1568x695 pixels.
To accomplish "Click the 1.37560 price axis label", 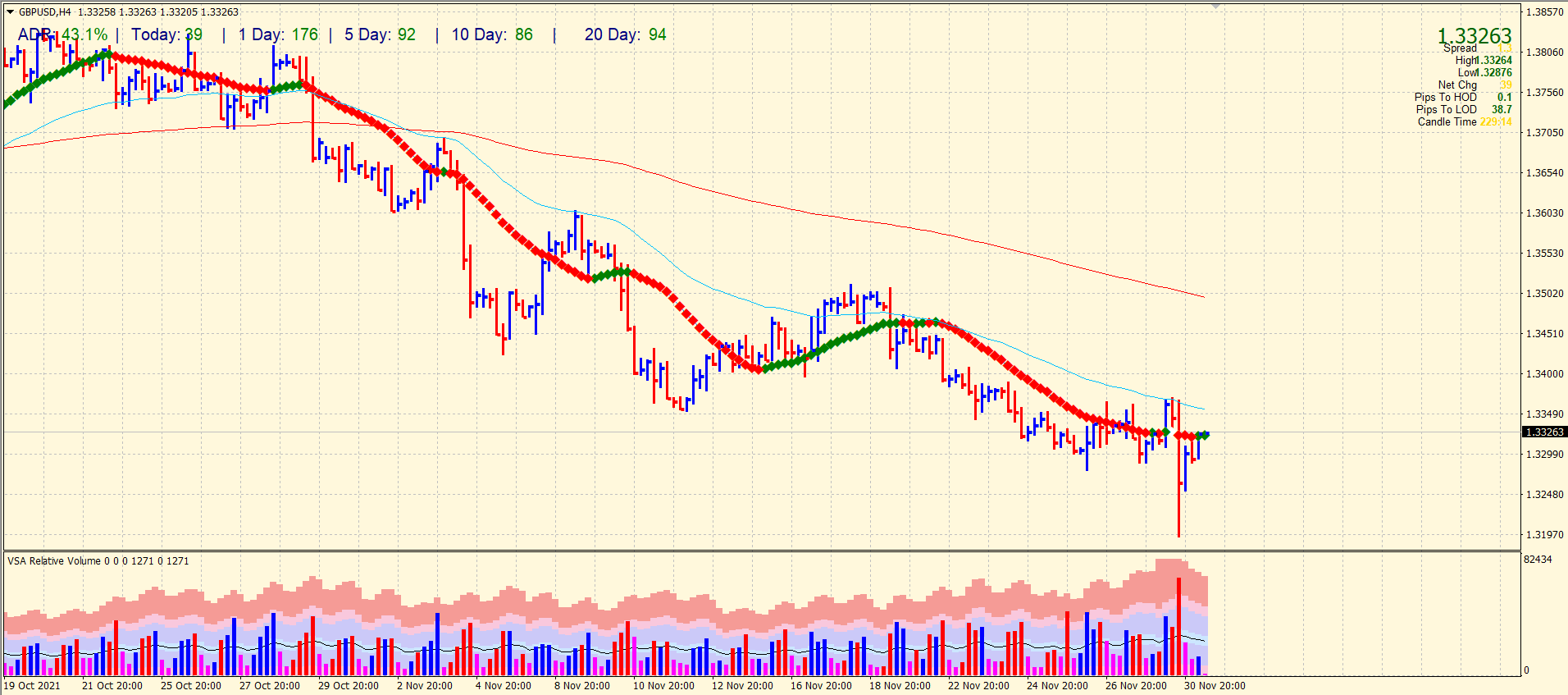I will [x=1544, y=93].
